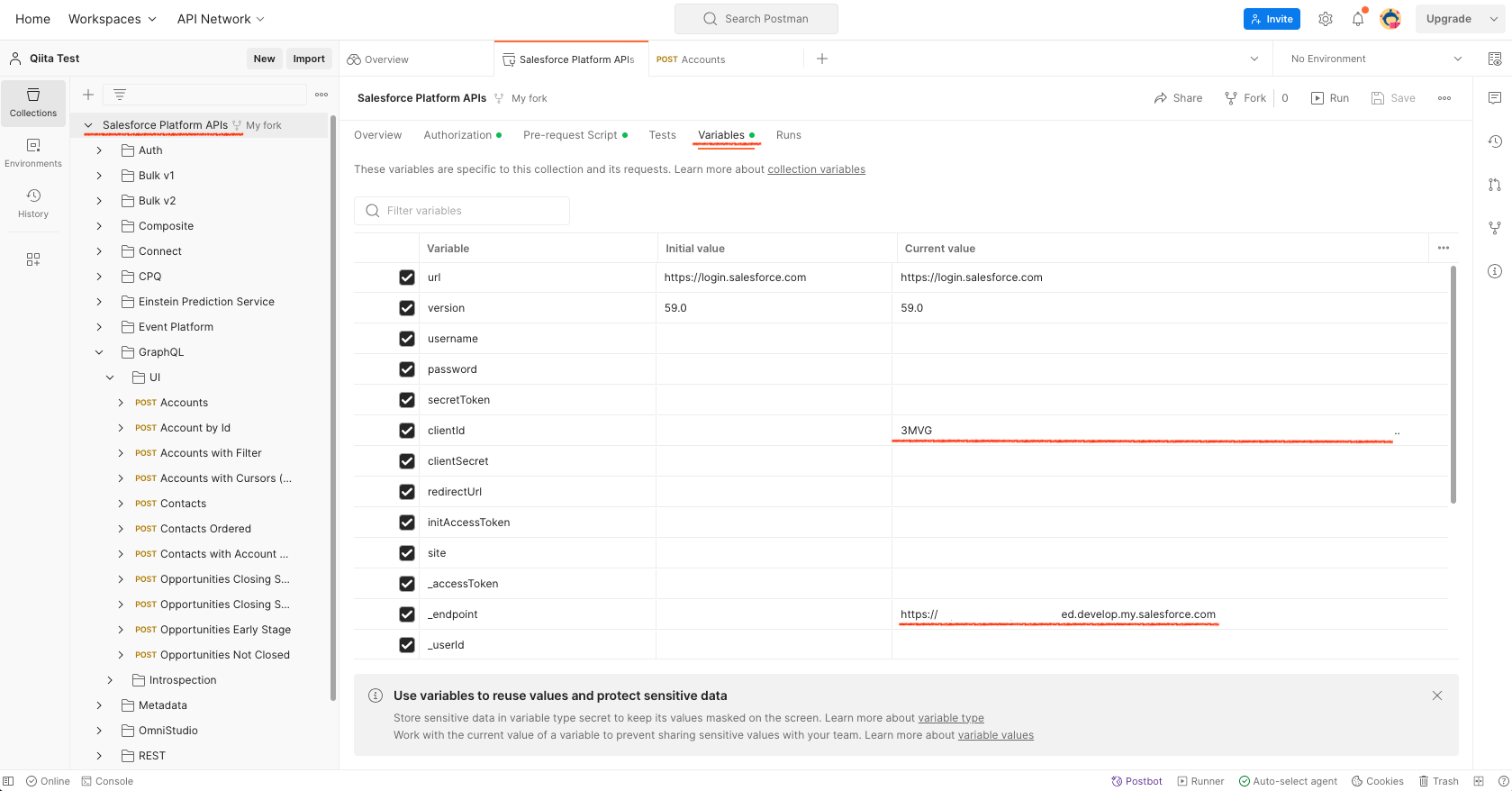Image resolution: width=1512 pixels, height=791 pixels.
Task: Uncheck the username variable checkbox
Action: (x=407, y=339)
